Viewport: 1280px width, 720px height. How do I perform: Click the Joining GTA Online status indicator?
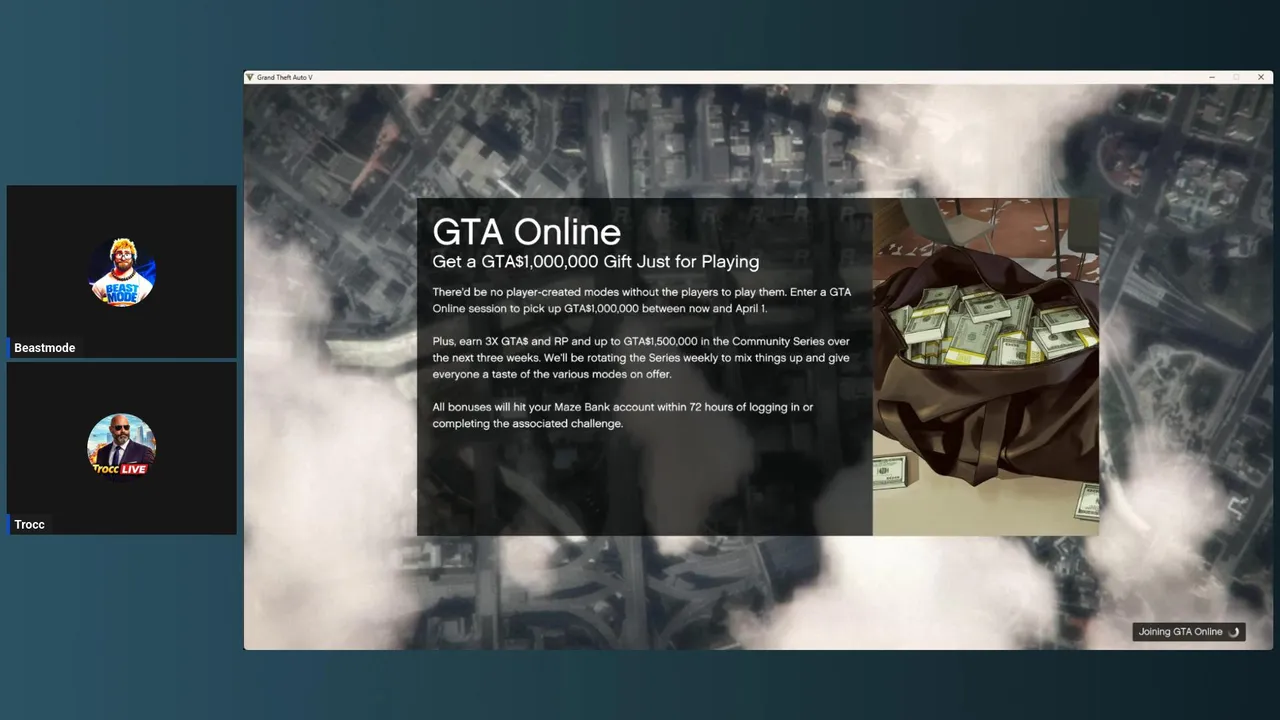[x=1189, y=632]
